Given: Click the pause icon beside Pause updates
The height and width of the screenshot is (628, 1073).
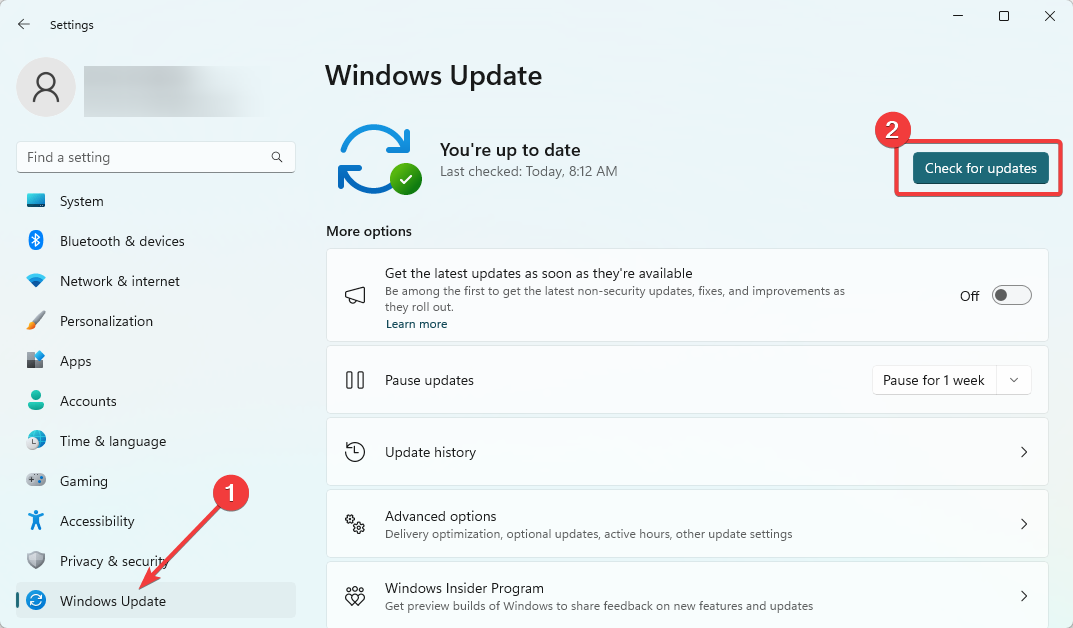Looking at the screenshot, I should [x=354, y=380].
